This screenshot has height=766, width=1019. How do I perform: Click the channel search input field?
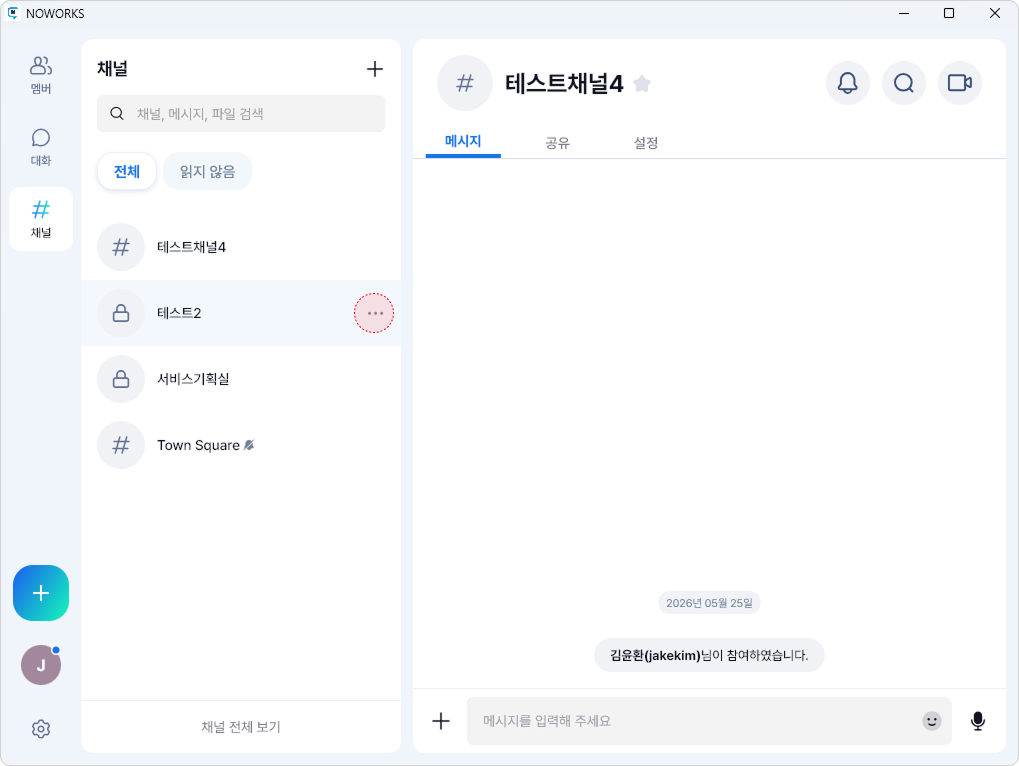(x=240, y=114)
